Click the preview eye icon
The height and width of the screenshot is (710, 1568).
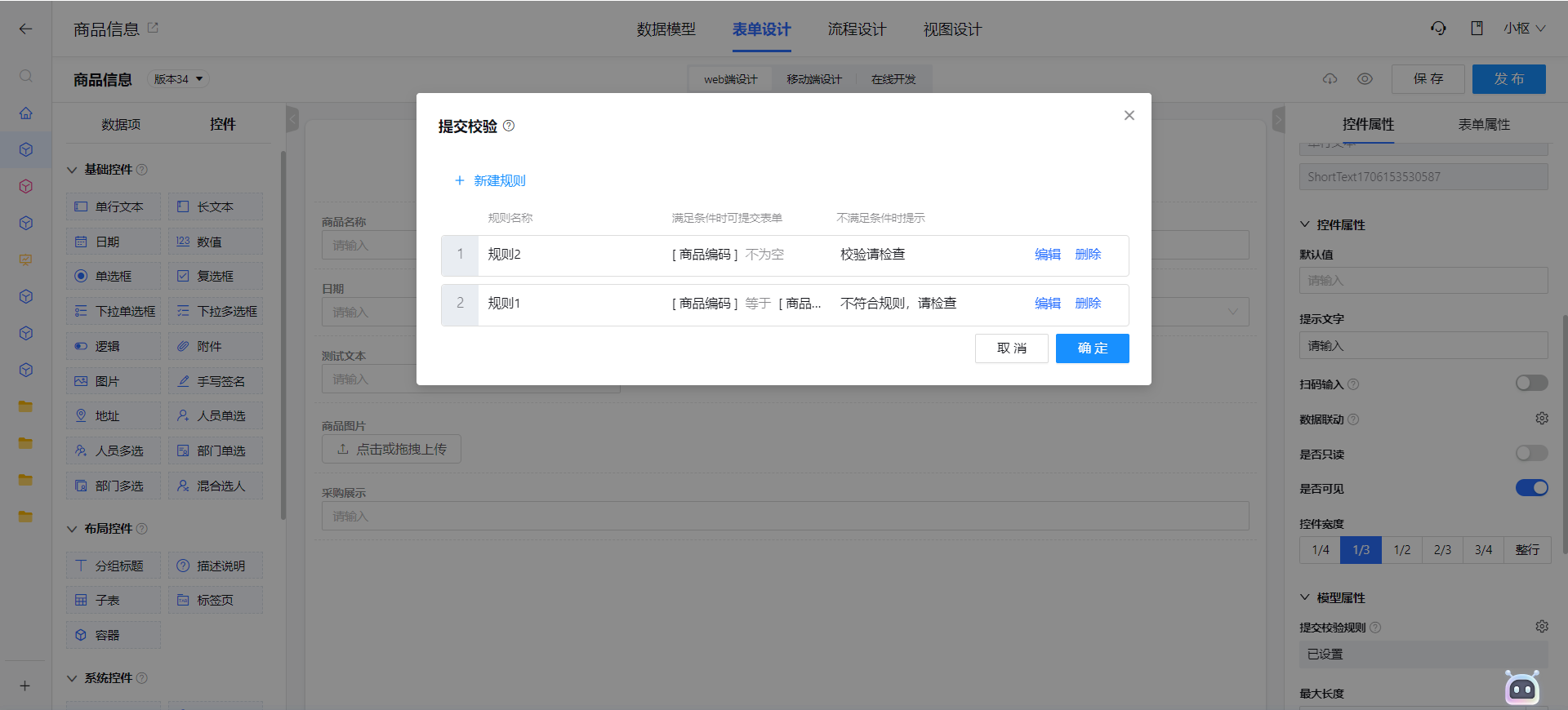coord(1365,79)
